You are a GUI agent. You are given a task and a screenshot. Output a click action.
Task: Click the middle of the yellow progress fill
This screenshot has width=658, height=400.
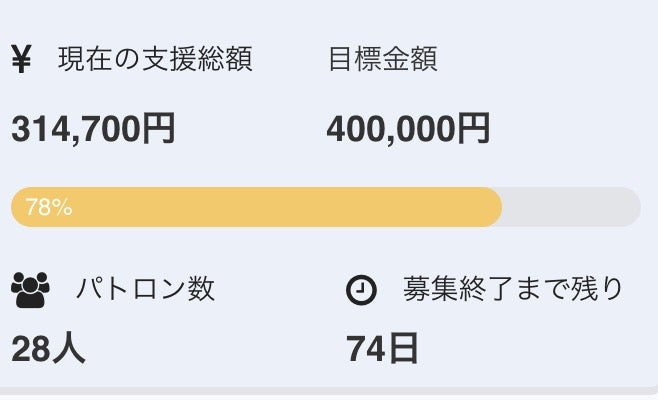pos(256,207)
